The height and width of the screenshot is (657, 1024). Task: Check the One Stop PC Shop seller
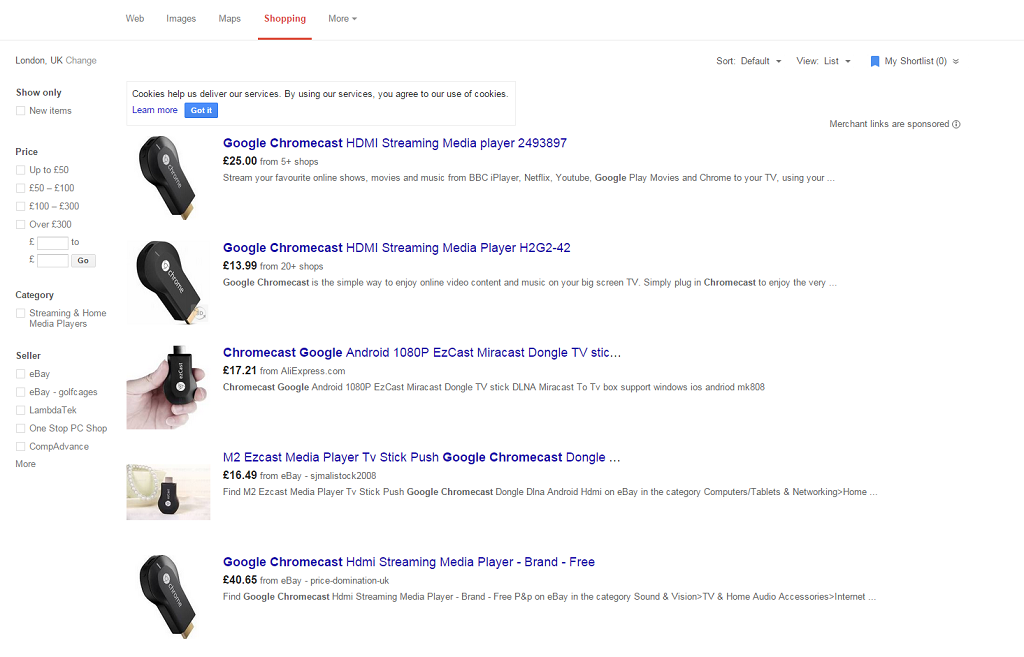coord(20,429)
